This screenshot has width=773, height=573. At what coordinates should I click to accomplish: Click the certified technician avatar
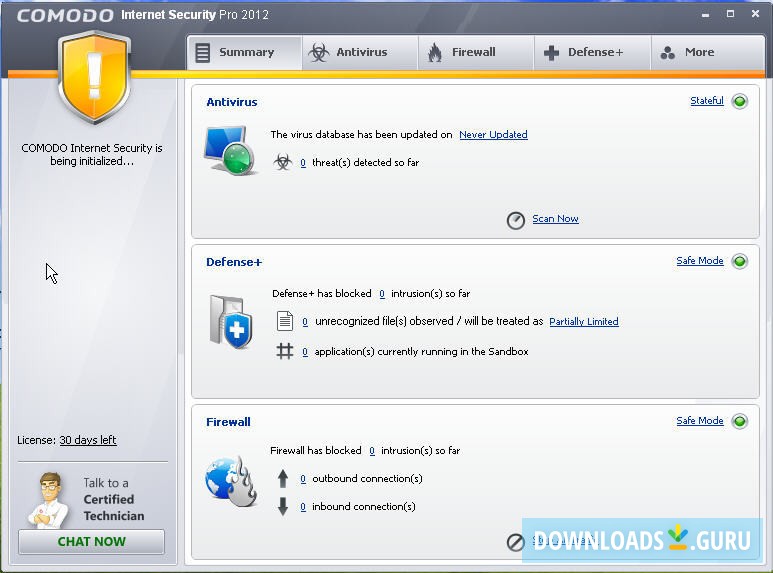coord(49,500)
